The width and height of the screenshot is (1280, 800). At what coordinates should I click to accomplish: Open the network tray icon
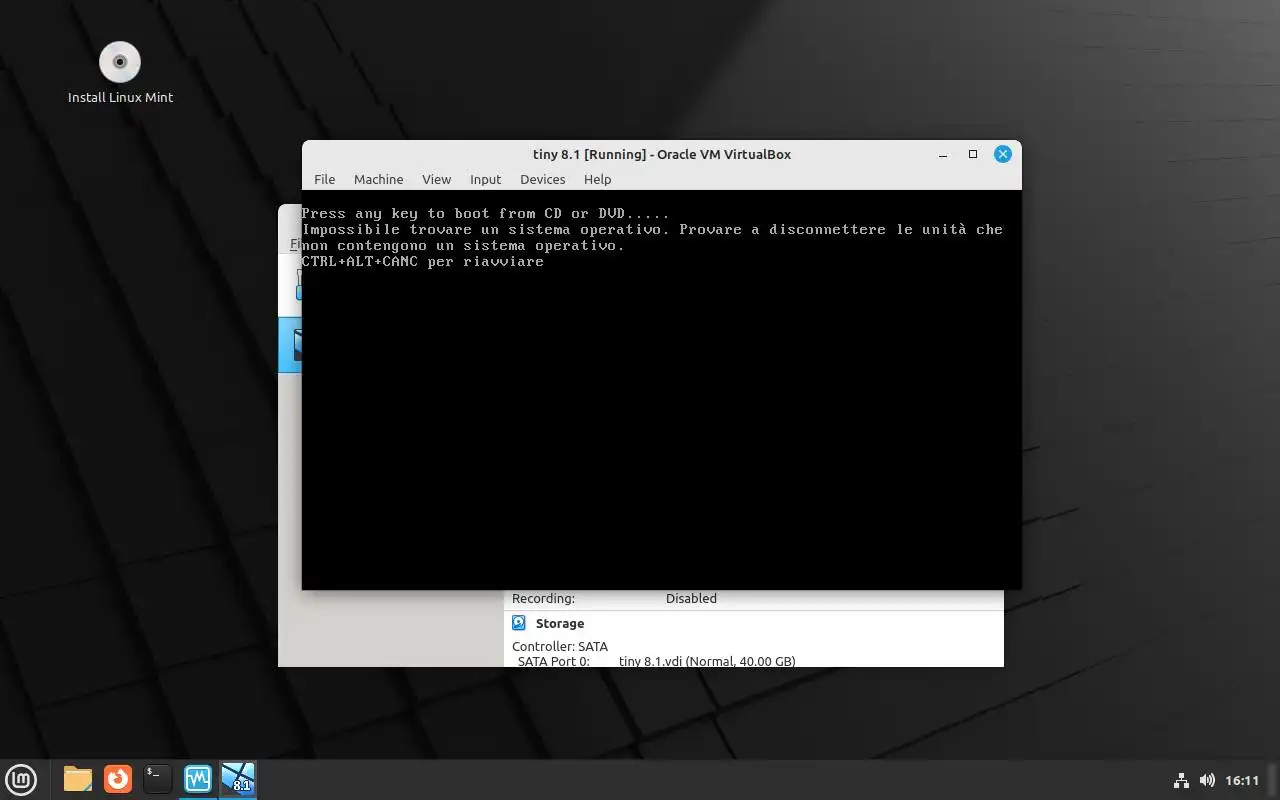point(1181,780)
